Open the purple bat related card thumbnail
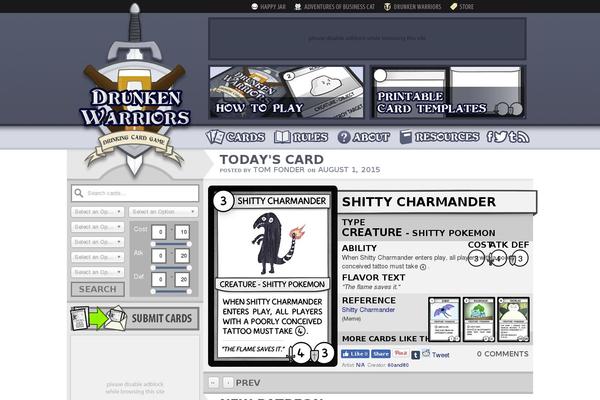This screenshot has width=600, height=400. tap(444, 319)
